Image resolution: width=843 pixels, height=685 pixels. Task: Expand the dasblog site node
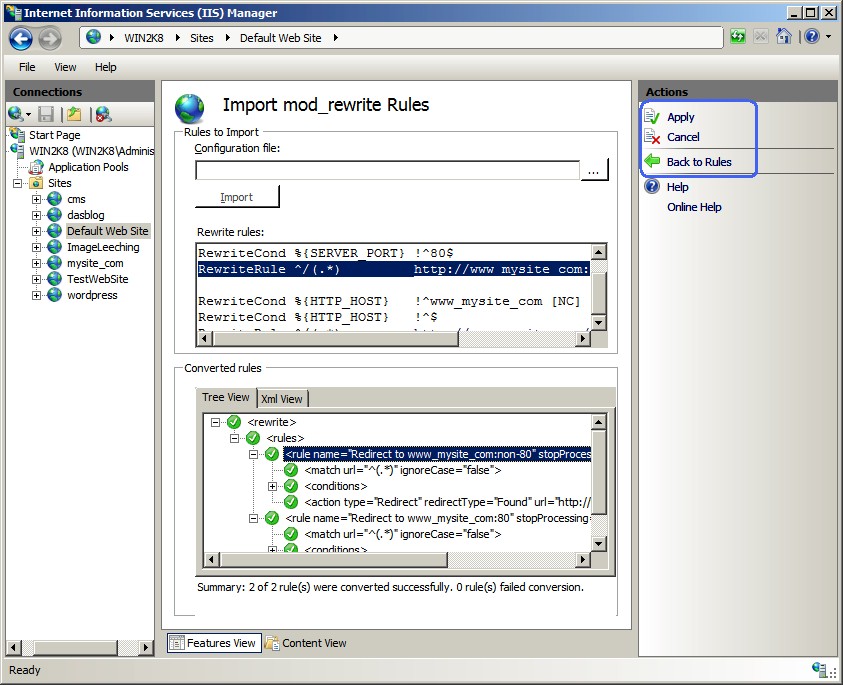click(37, 215)
